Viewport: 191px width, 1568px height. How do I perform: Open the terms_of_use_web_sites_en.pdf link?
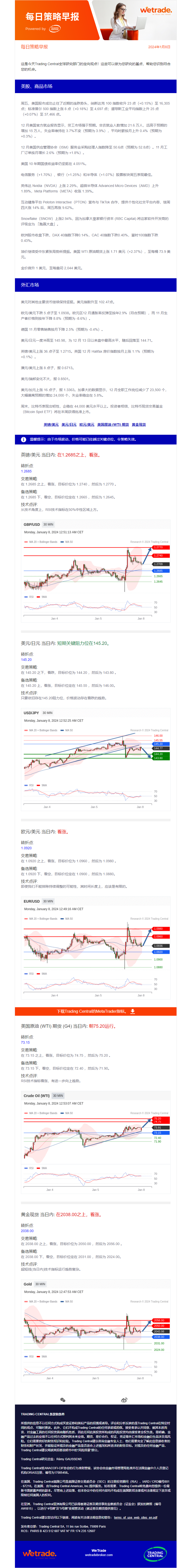point(135,1518)
